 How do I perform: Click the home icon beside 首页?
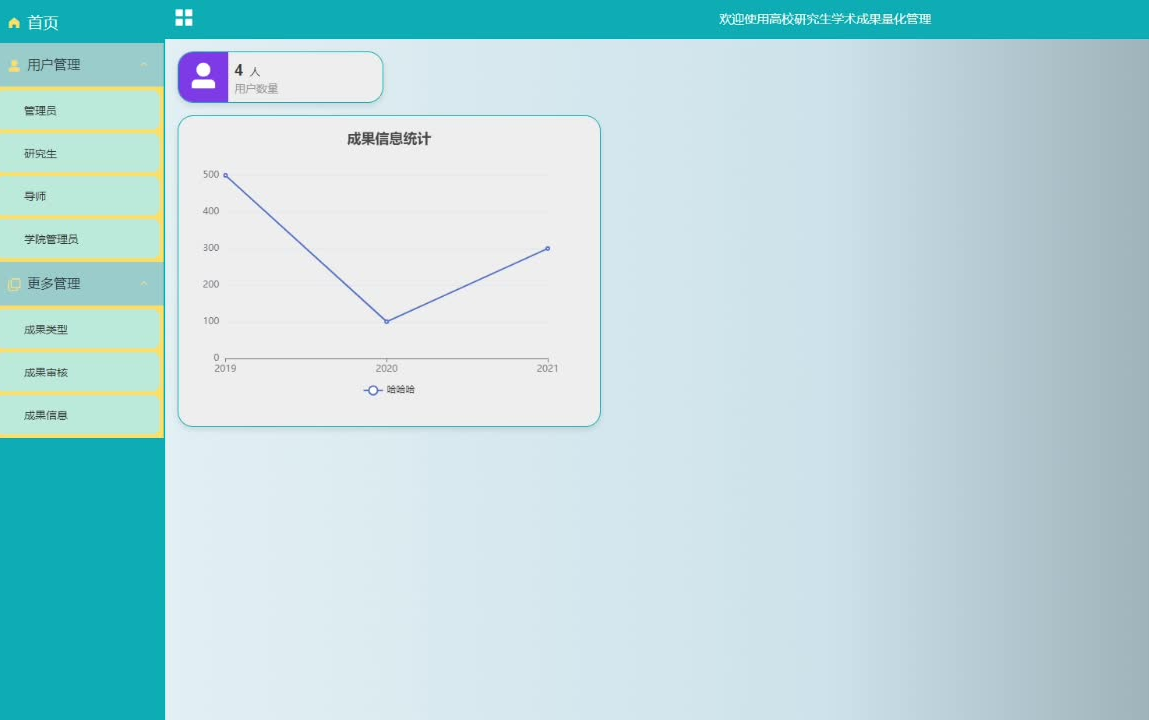click(13, 22)
